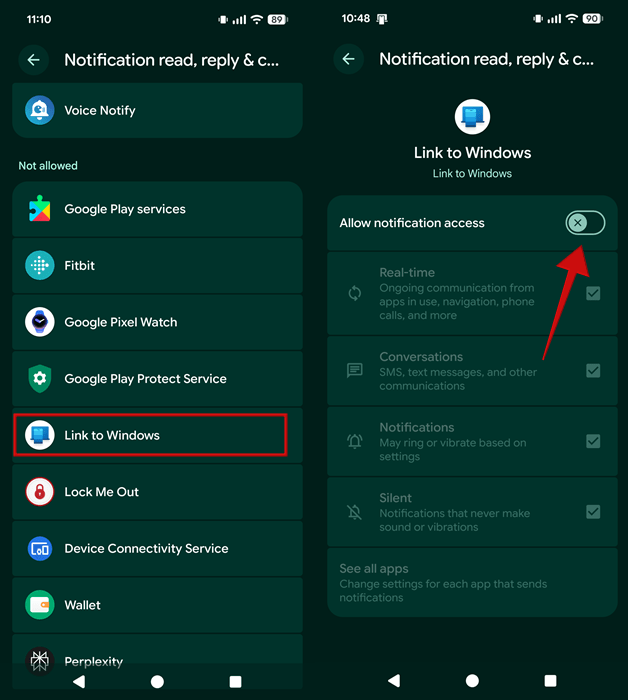Image resolution: width=628 pixels, height=700 pixels.
Task: Tap the Real-time sync arrows icon
Action: tap(355, 293)
